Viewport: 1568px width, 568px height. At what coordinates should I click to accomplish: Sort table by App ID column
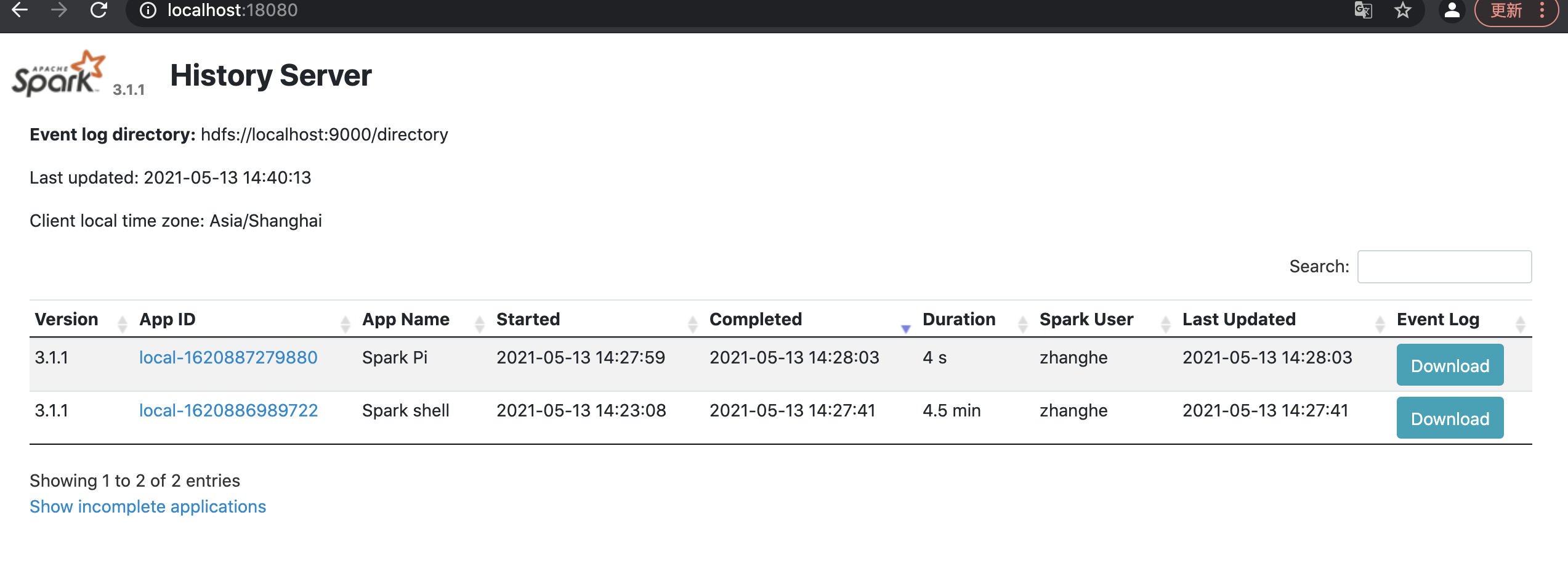tap(168, 319)
